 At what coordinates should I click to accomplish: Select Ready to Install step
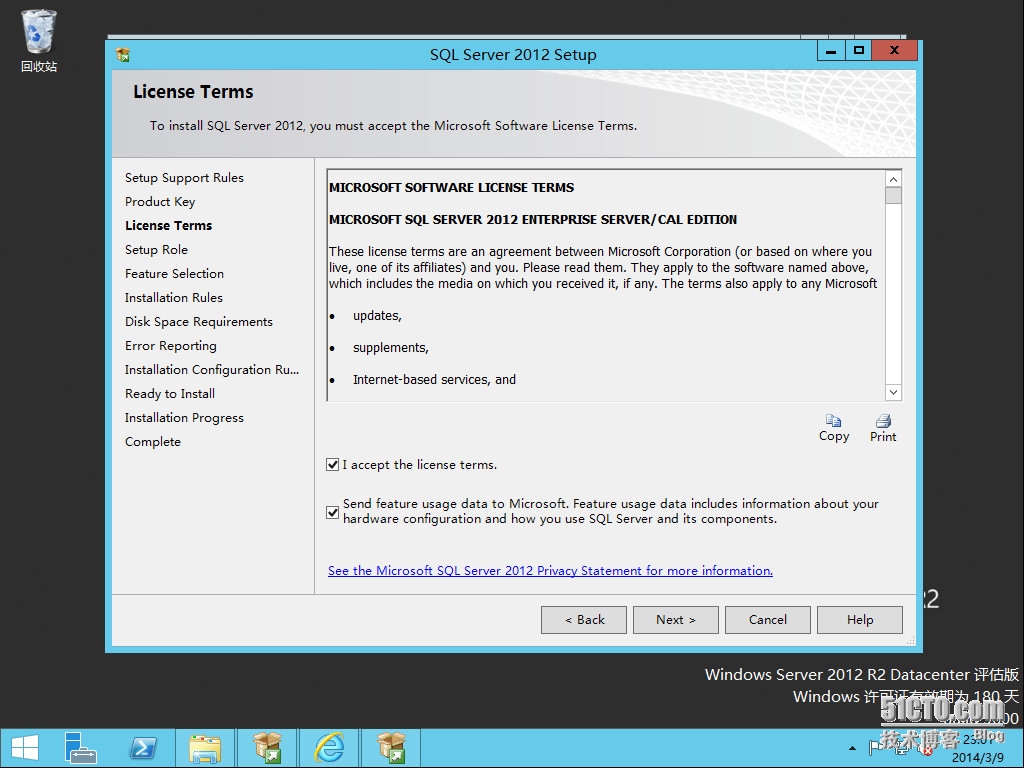point(170,394)
